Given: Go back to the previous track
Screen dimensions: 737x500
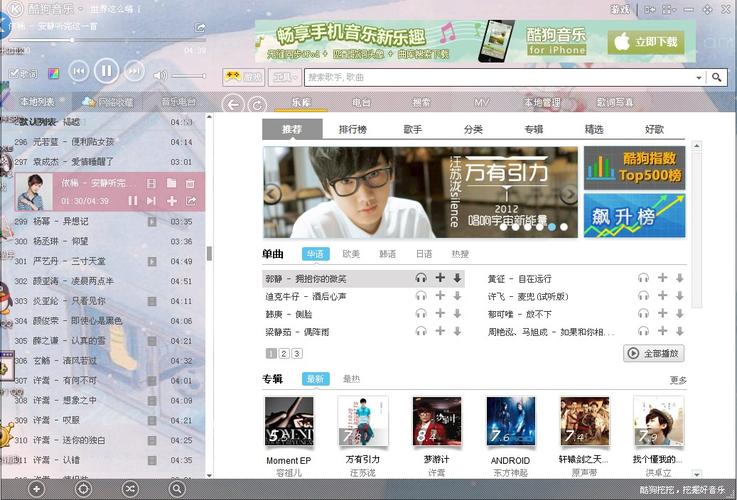Looking at the screenshot, I should [78, 71].
